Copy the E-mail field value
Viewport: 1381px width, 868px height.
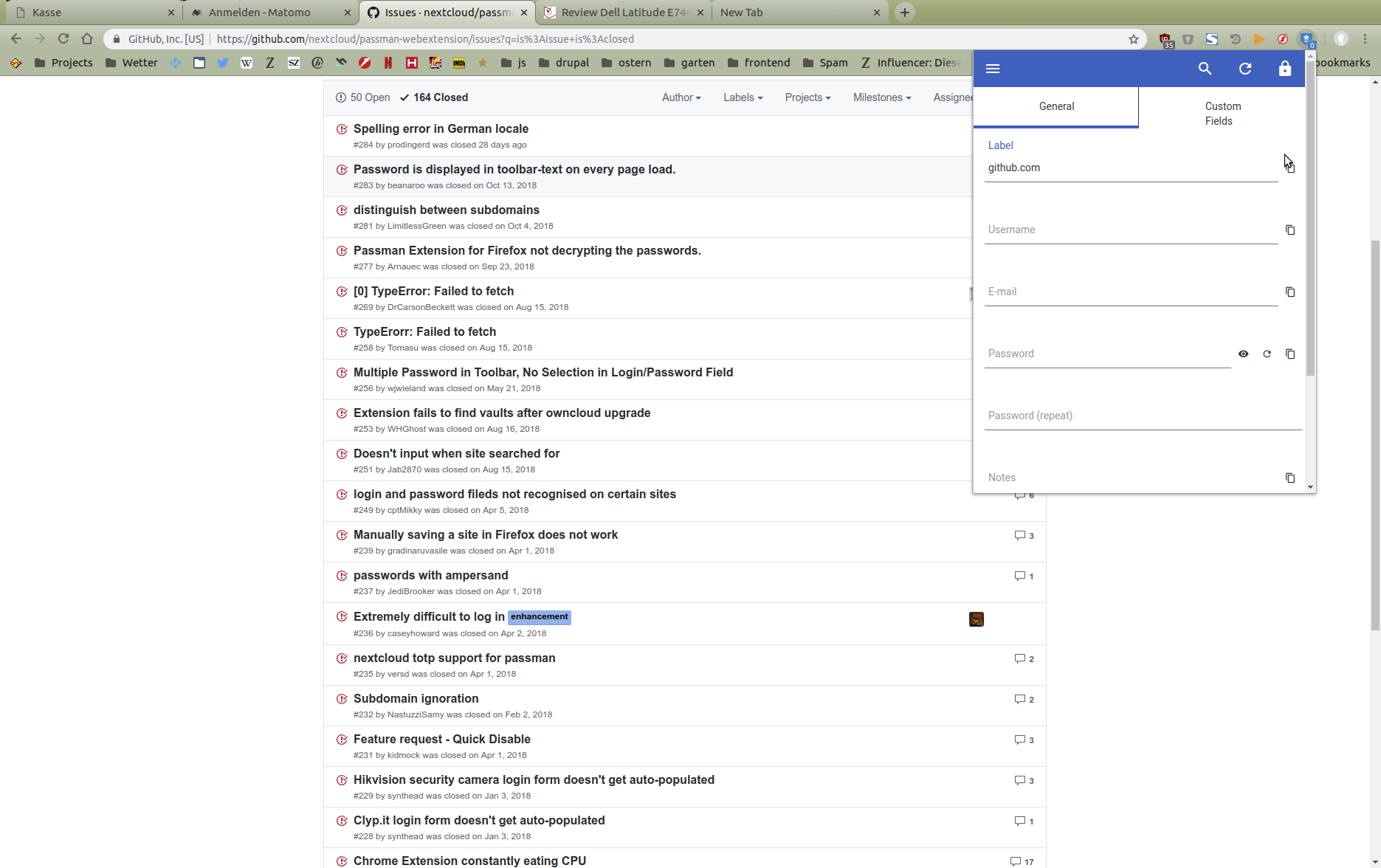tap(1290, 292)
